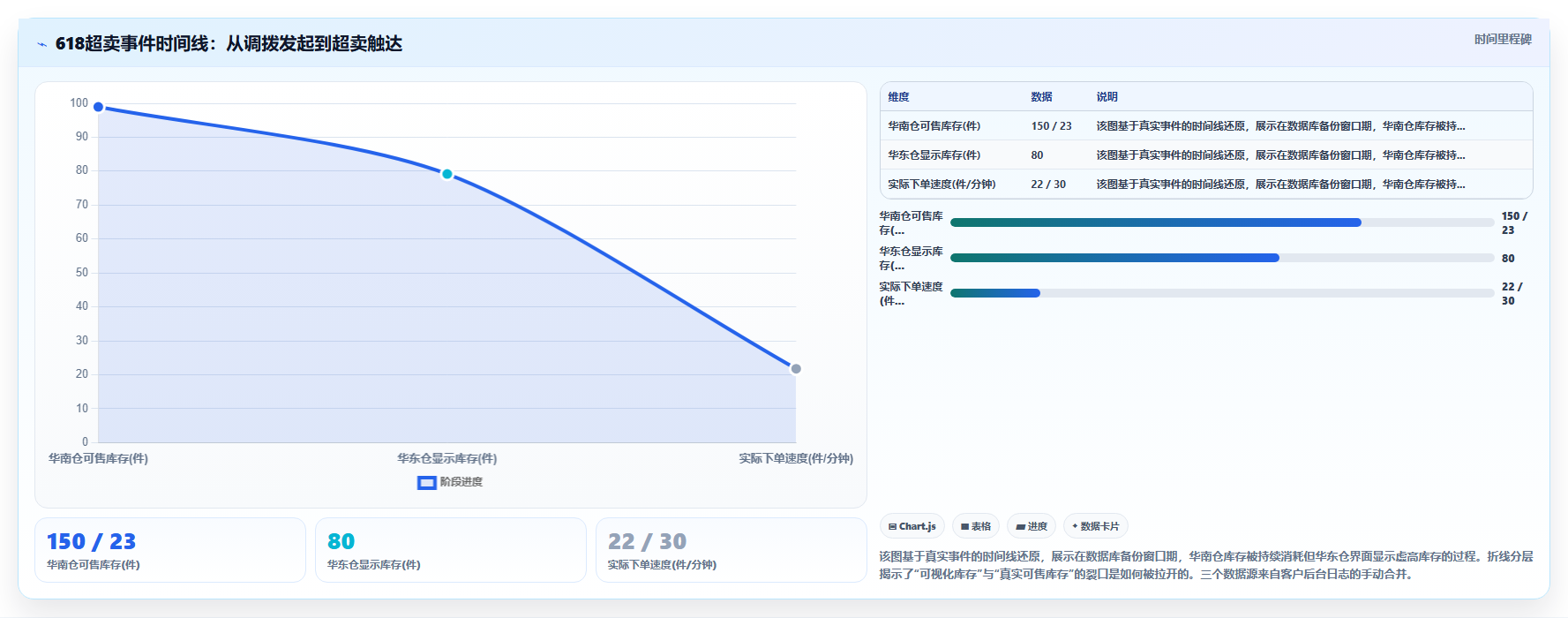This screenshot has width=1568, height=618.
Task: Select the teal data point for 华东仓显示库存
Action: 447,174
